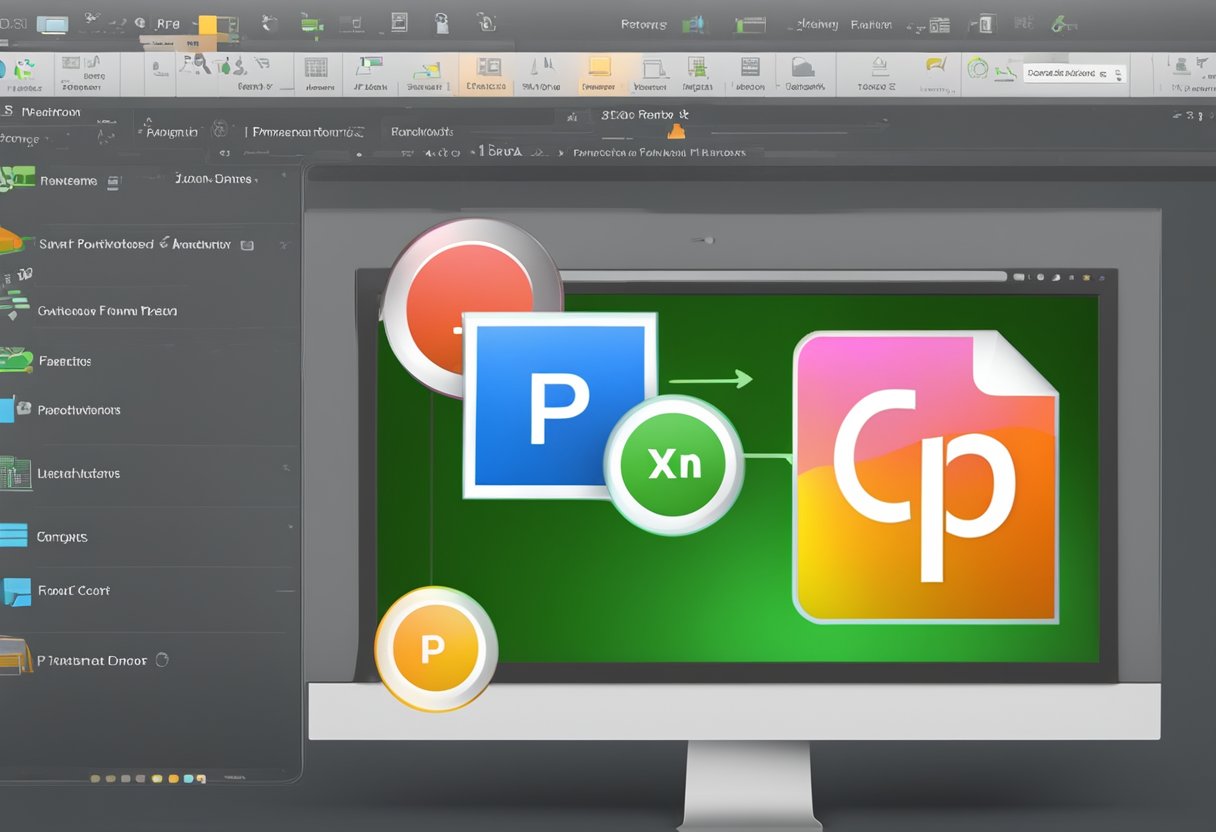Click the blue PowerPoint P icon
The image size is (1216, 832).
[x=558, y=404]
